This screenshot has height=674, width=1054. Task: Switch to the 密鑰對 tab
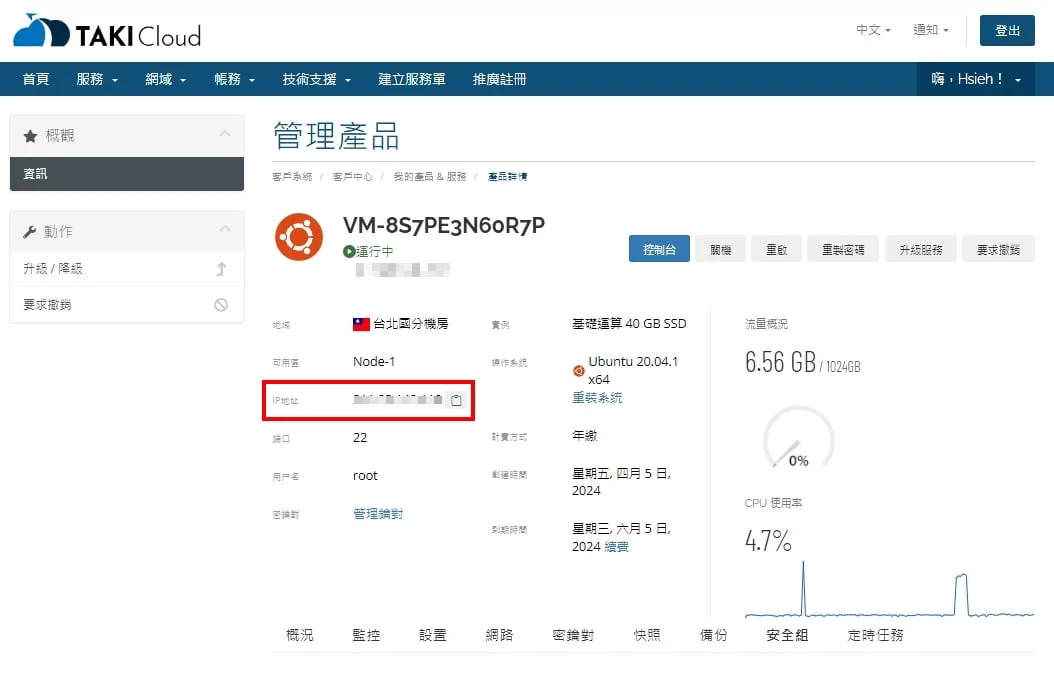click(573, 635)
